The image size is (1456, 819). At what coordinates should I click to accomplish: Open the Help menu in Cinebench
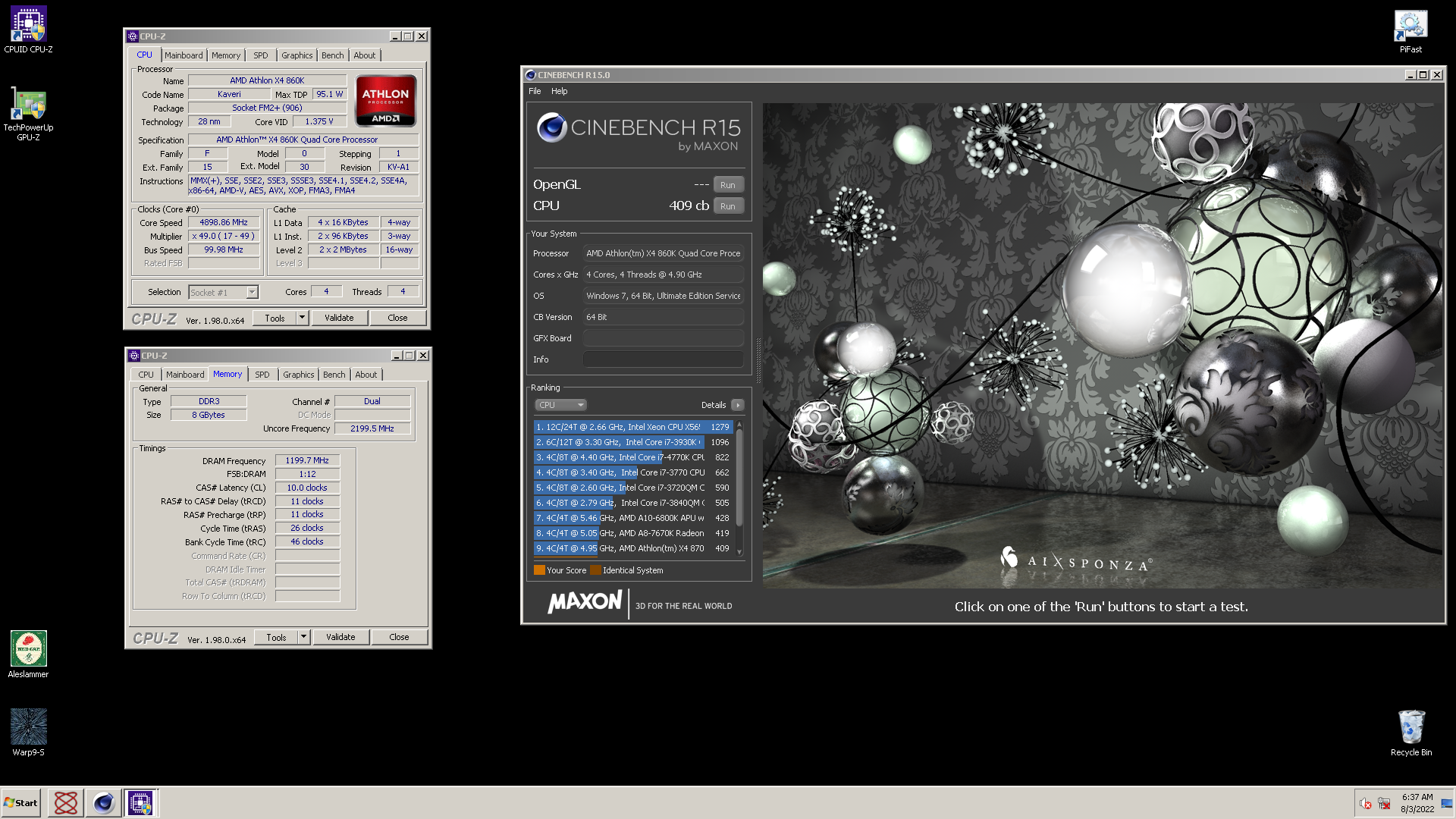[x=559, y=91]
